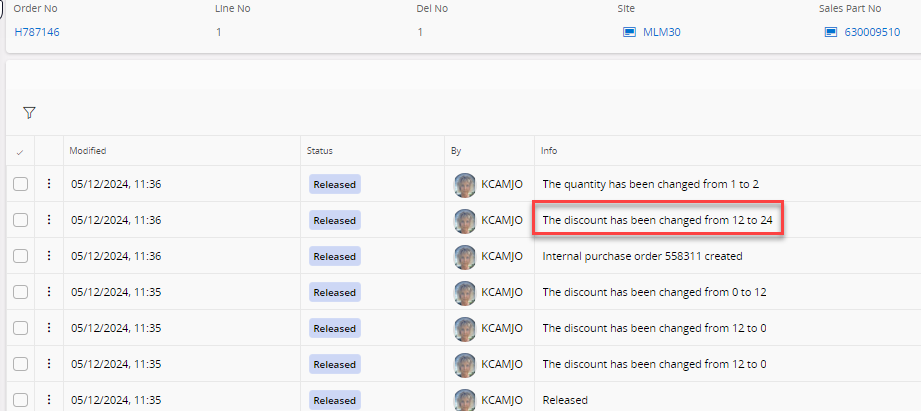Click KCAMJO's avatar in the quantity changed row
Viewport: 921px width, 411px height.
(465, 184)
